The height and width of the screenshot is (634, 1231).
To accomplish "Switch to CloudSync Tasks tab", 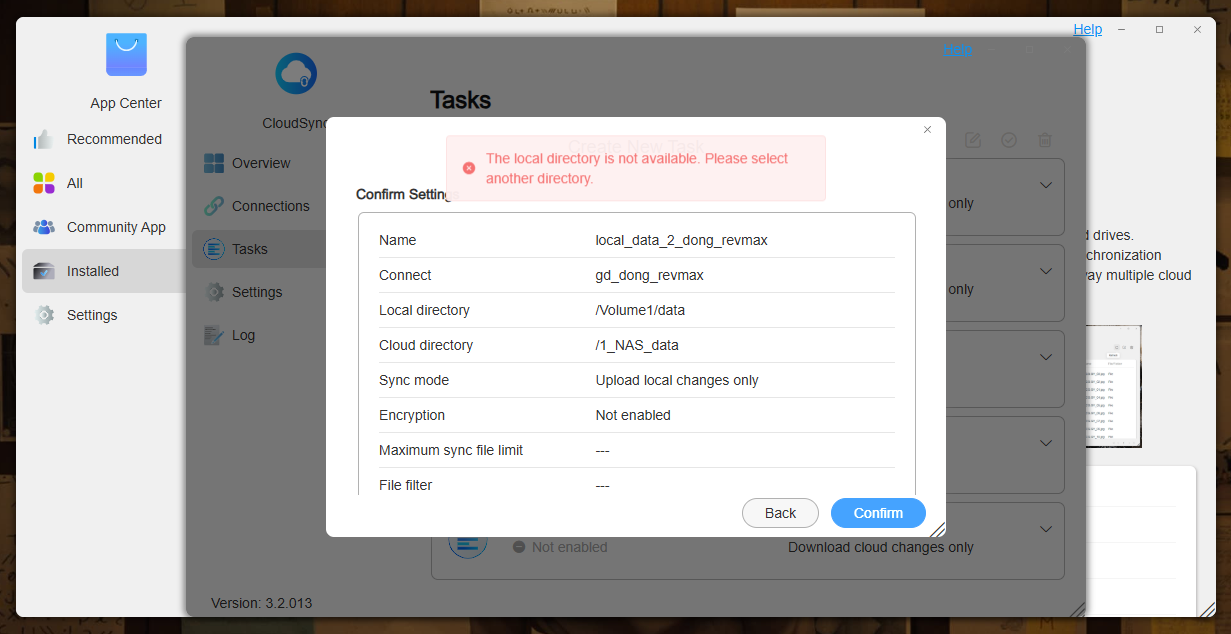I will coord(258,249).
